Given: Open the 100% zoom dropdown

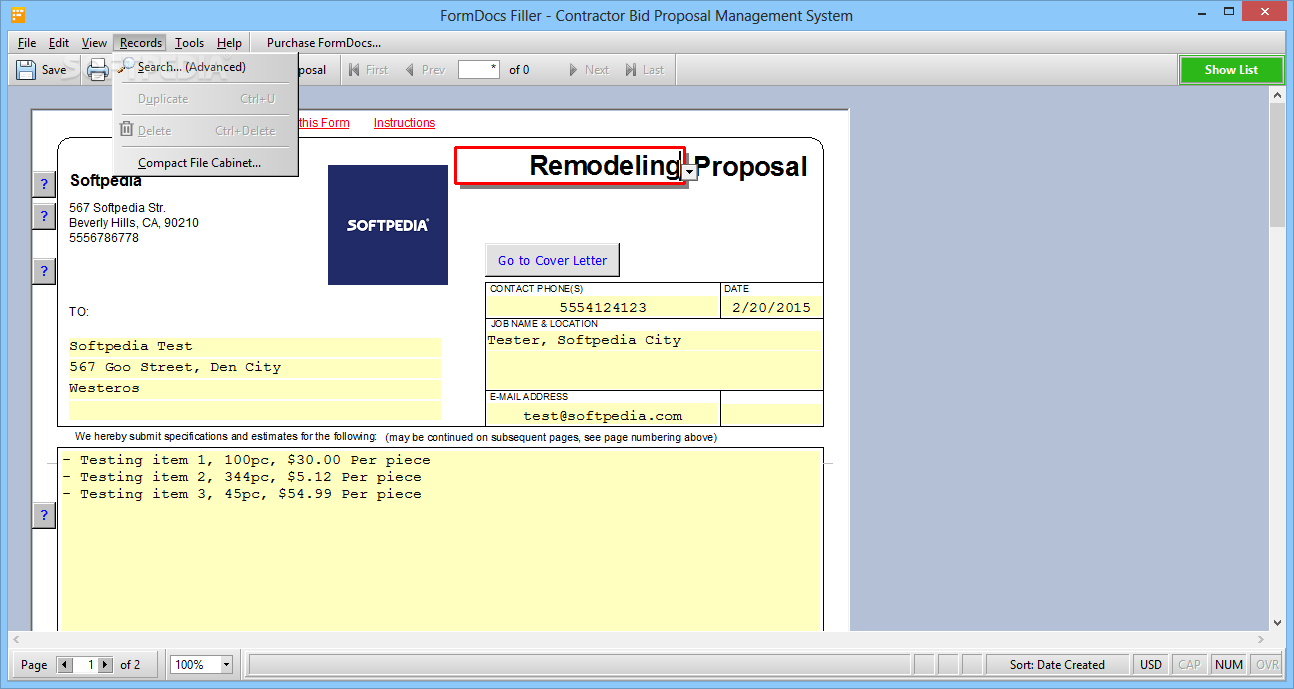Looking at the screenshot, I should pos(226,665).
